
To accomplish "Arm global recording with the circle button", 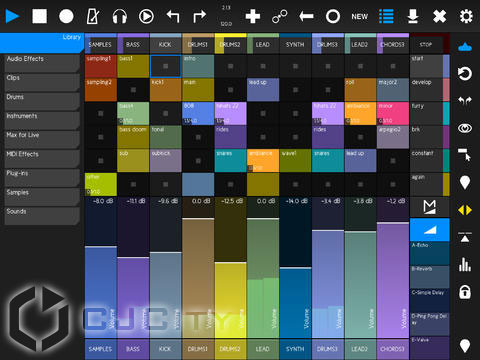I will [66, 16].
